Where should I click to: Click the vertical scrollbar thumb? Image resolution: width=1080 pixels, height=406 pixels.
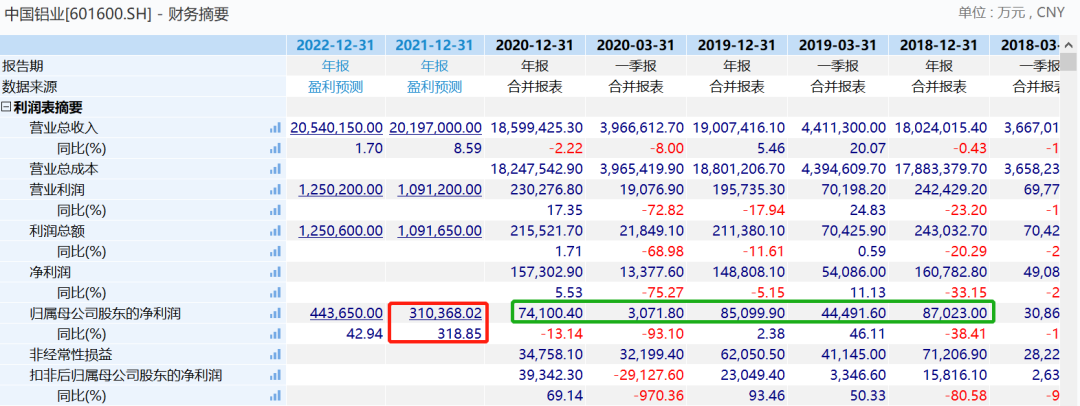1068,61
